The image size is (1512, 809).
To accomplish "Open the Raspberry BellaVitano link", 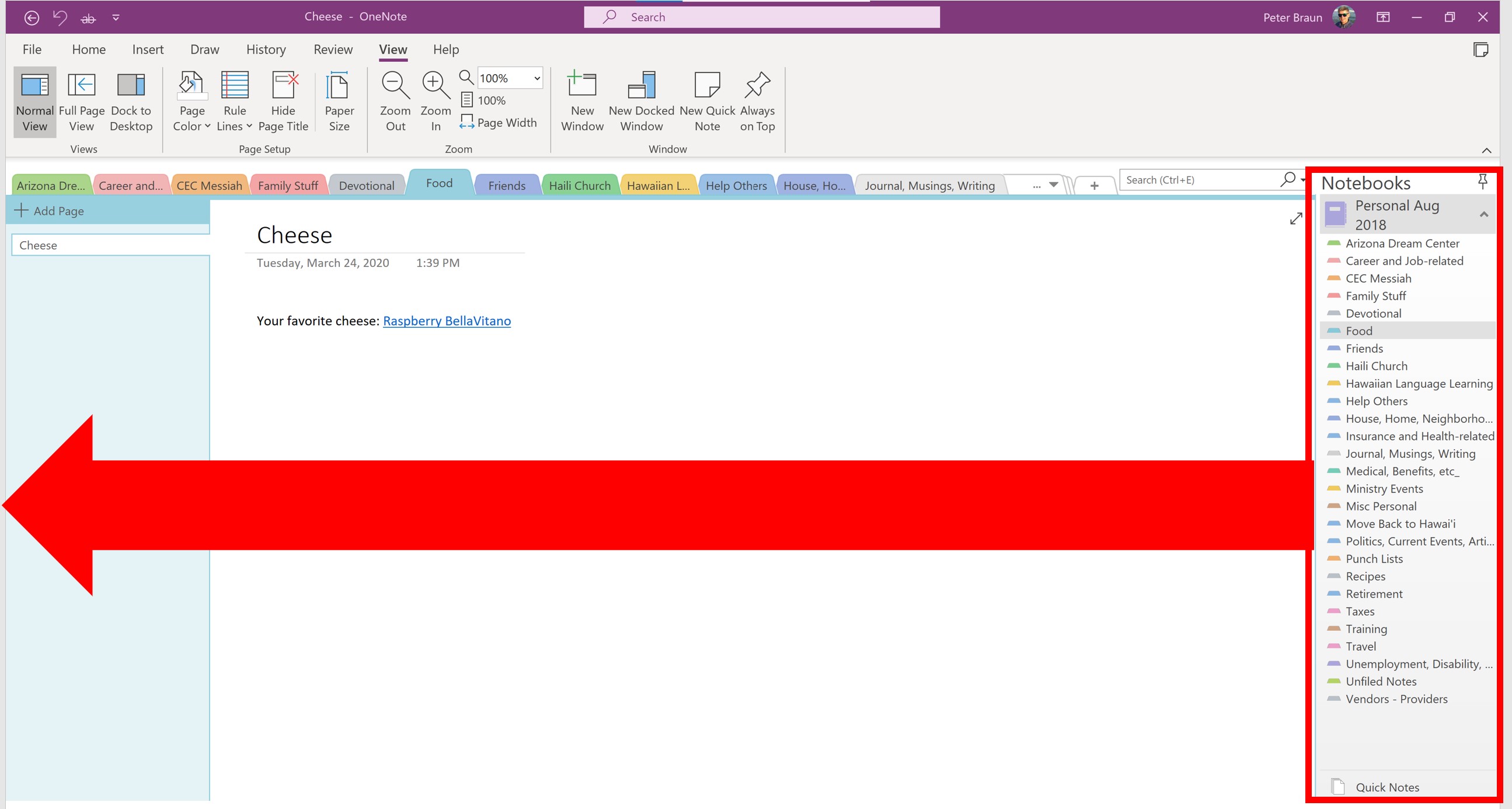I will pos(447,321).
